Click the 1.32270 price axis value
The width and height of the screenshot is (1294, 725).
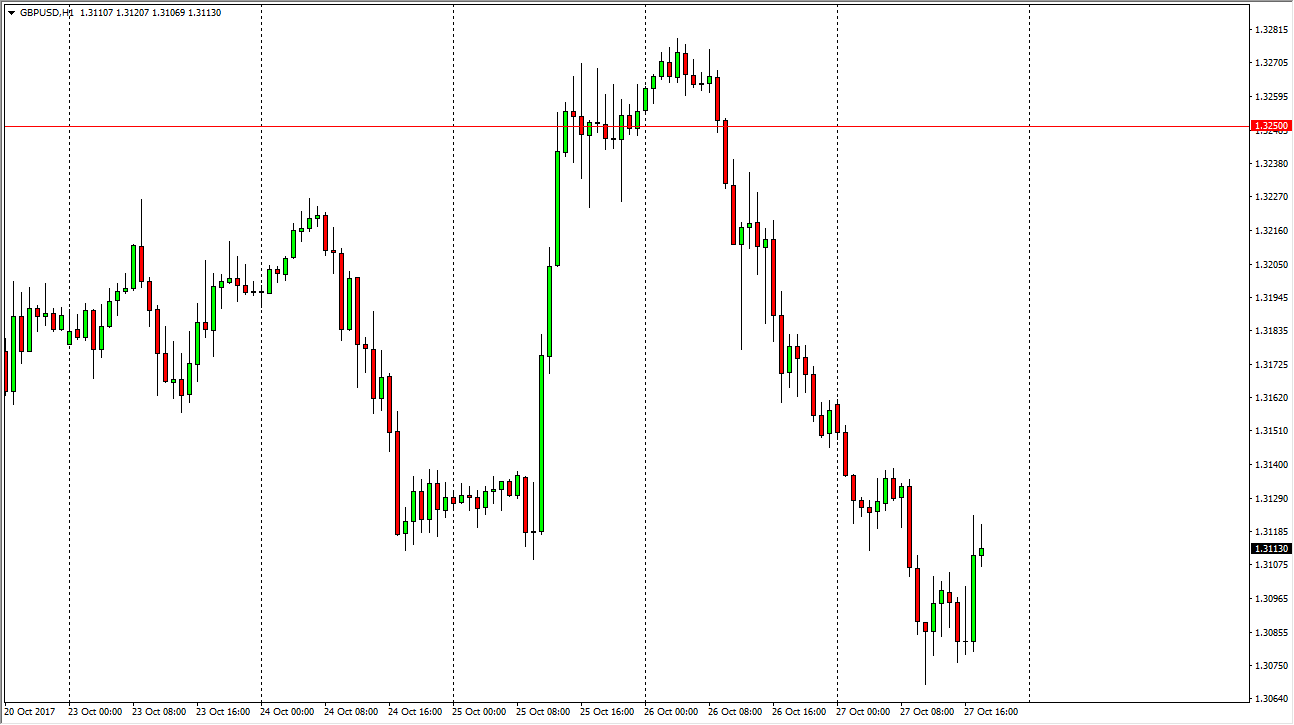click(x=1271, y=197)
